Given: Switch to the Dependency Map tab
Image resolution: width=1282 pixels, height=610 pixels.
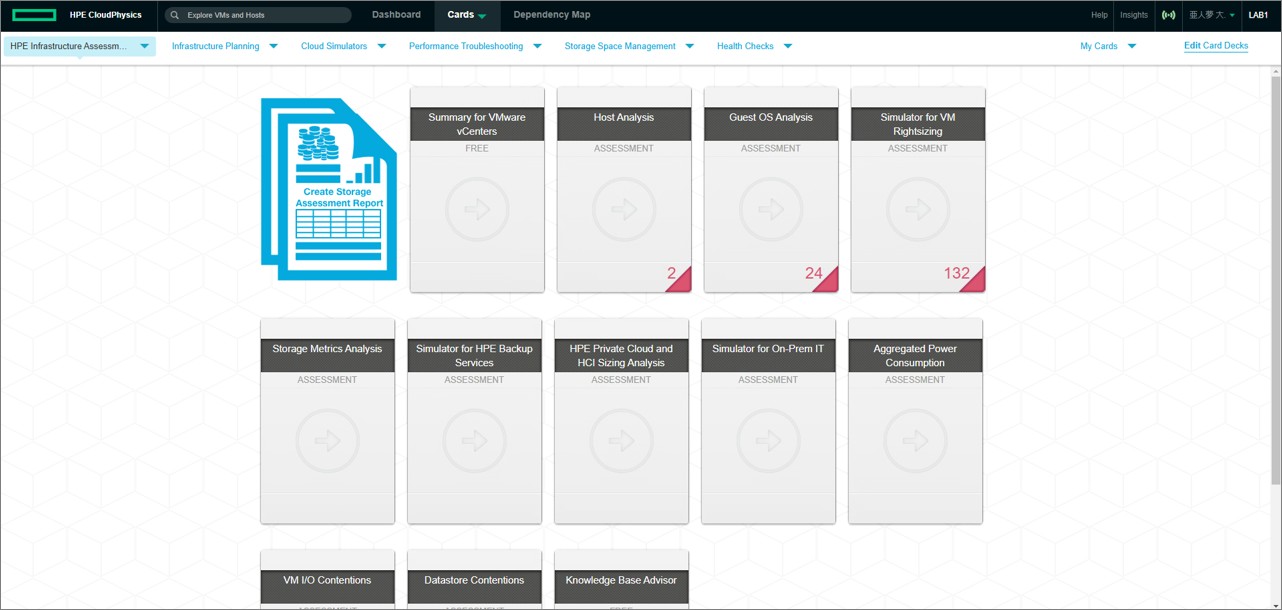Looking at the screenshot, I should click(552, 15).
